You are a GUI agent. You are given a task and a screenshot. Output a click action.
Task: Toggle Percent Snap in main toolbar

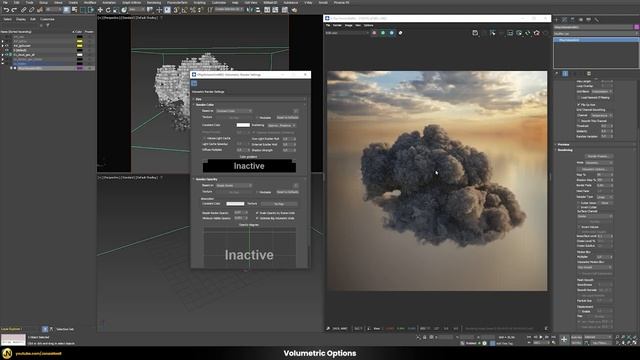coord(193,10)
